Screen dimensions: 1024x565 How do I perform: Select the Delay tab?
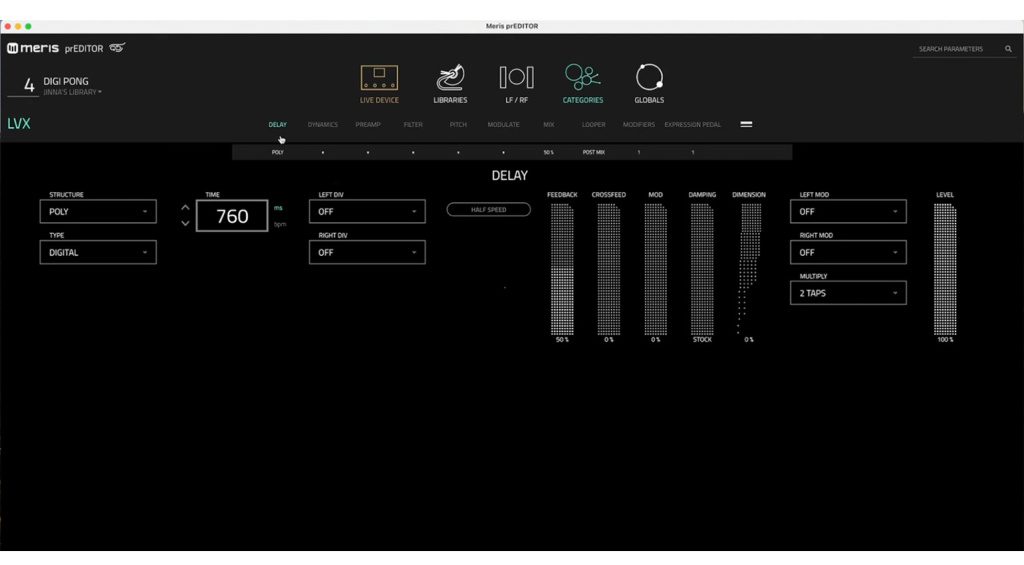[278, 124]
